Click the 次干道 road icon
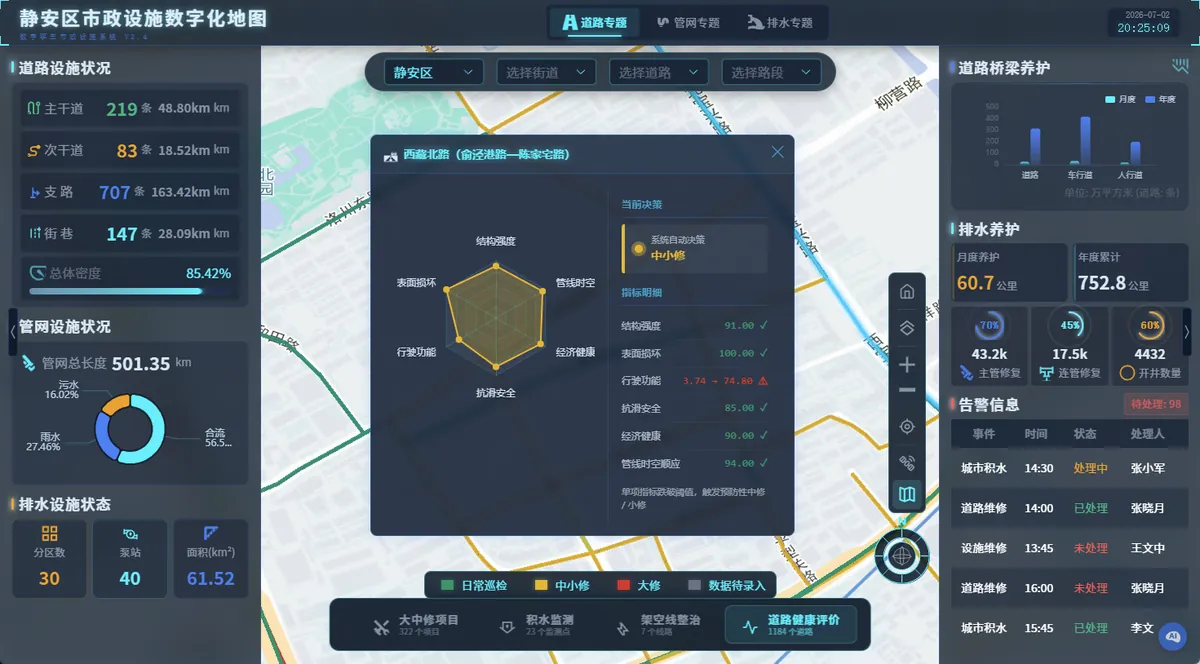The image size is (1200, 664). pos(34,150)
